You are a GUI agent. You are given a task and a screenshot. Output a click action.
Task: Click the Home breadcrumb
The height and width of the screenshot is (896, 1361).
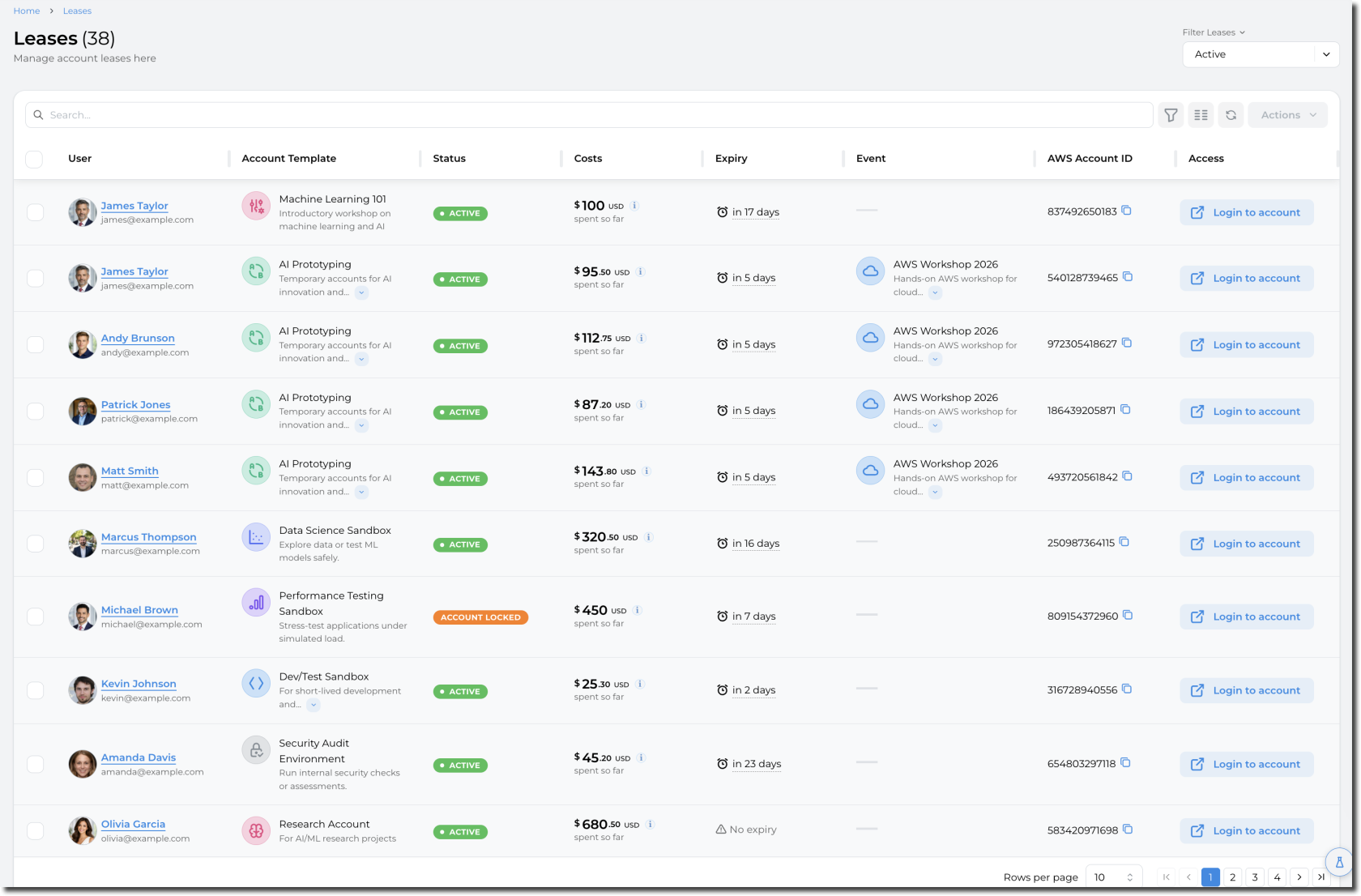pos(27,11)
